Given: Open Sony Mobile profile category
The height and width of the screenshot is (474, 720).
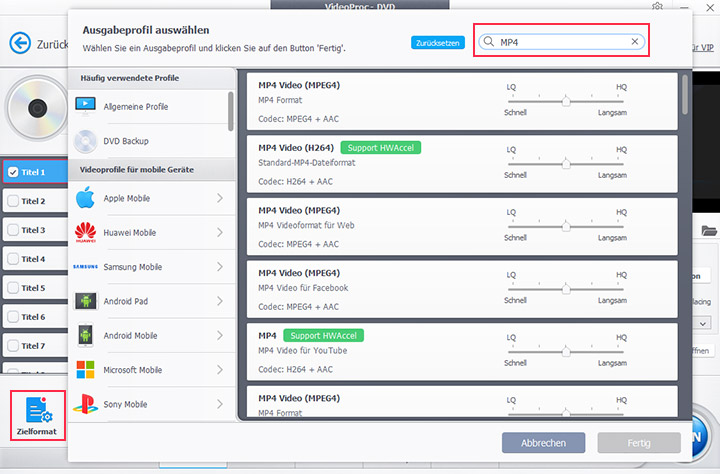Looking at the screenshot, I should point(151,404).
